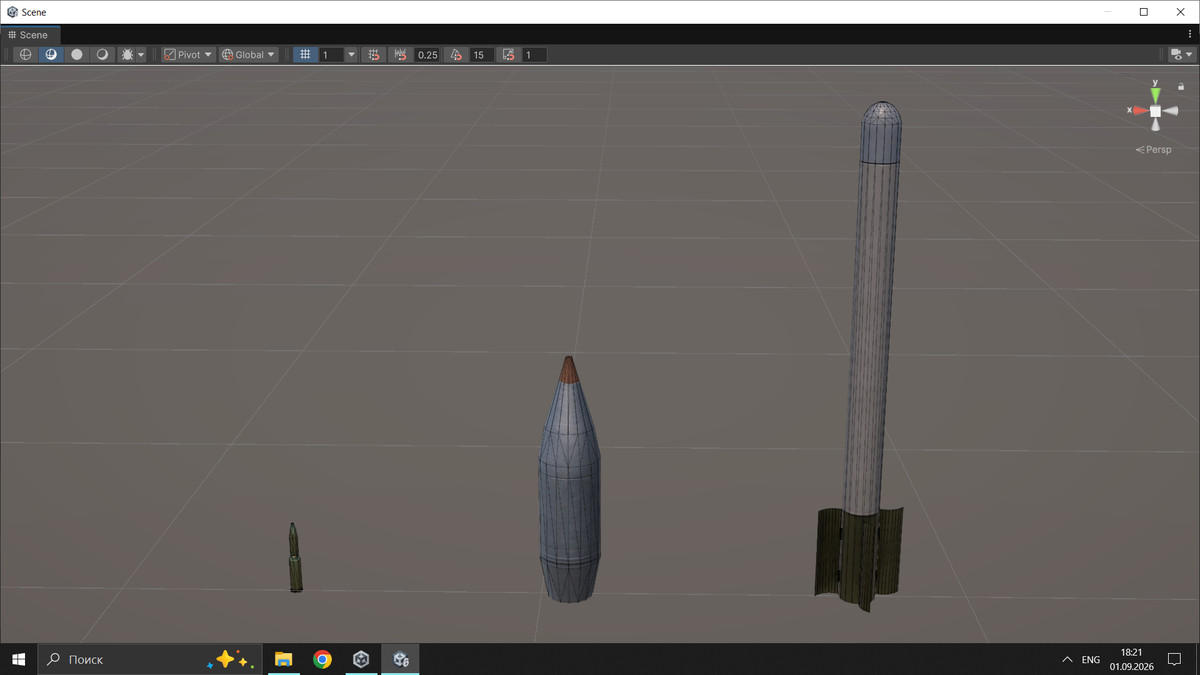The height and width of the screenshot is (675, 1200).
Task: Toggle the rotation snap icon
Action: [x=457, y=55]
